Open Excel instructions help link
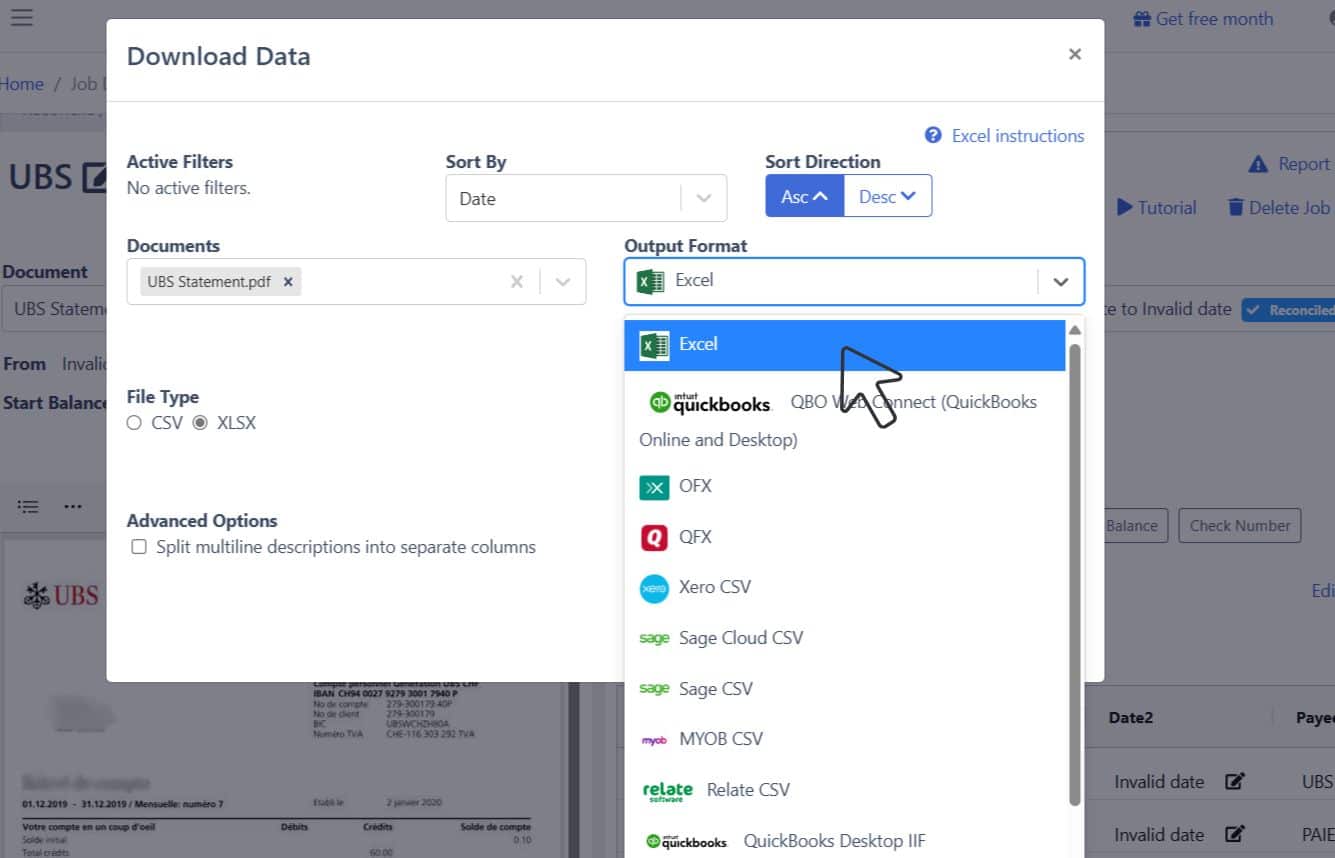 click(x=1005, y=135)
